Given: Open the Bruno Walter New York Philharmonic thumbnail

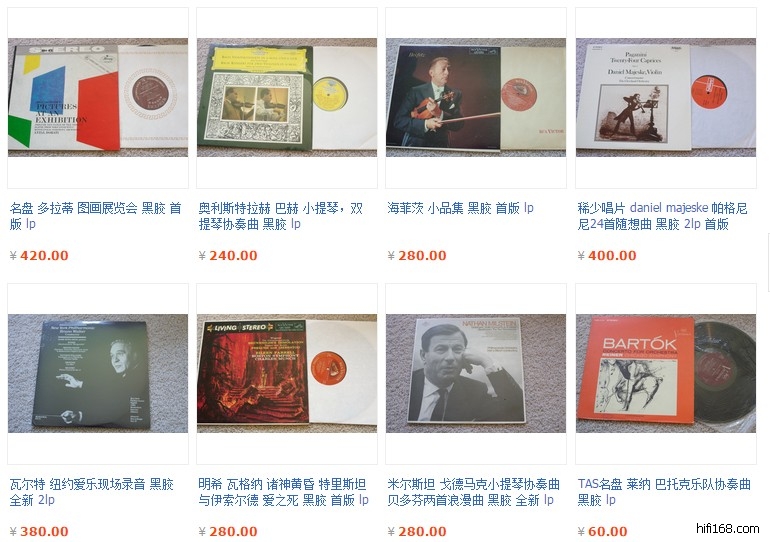Looking at the screenshot, I should [98, 374].
